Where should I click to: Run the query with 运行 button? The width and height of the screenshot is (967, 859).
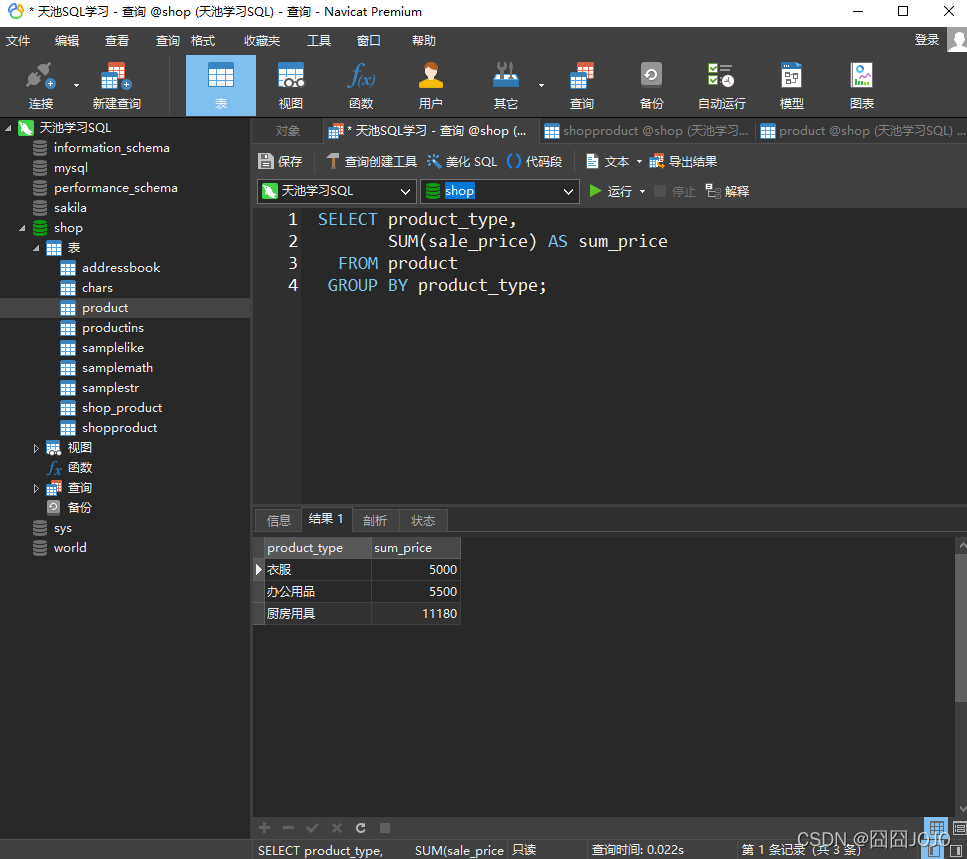coord(610,191)
